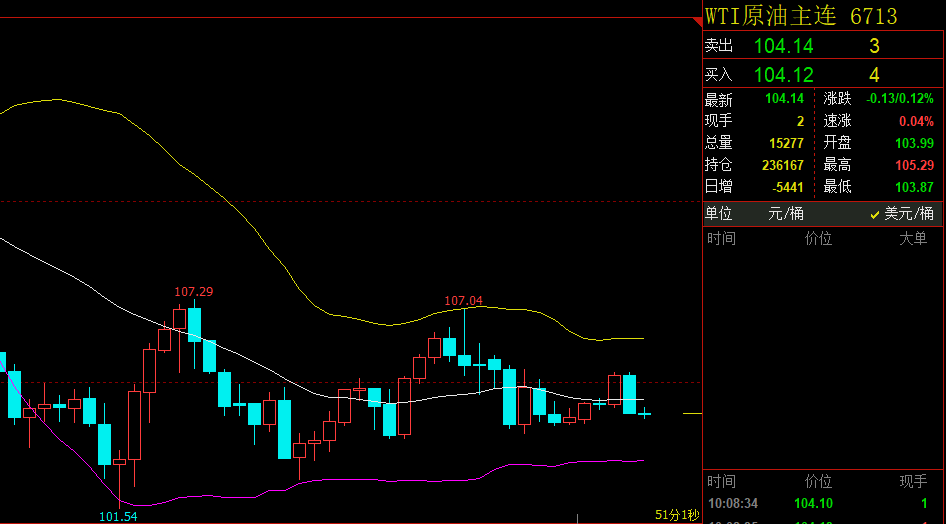Click the 最新 value 104.14

point(784,98)
